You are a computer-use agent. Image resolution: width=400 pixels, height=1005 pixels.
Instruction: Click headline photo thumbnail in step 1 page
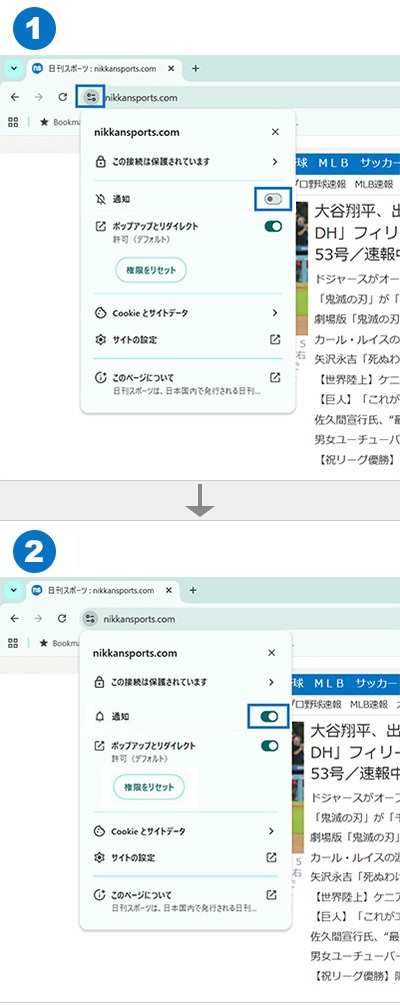pyautogui.click(x=302, y=269)
